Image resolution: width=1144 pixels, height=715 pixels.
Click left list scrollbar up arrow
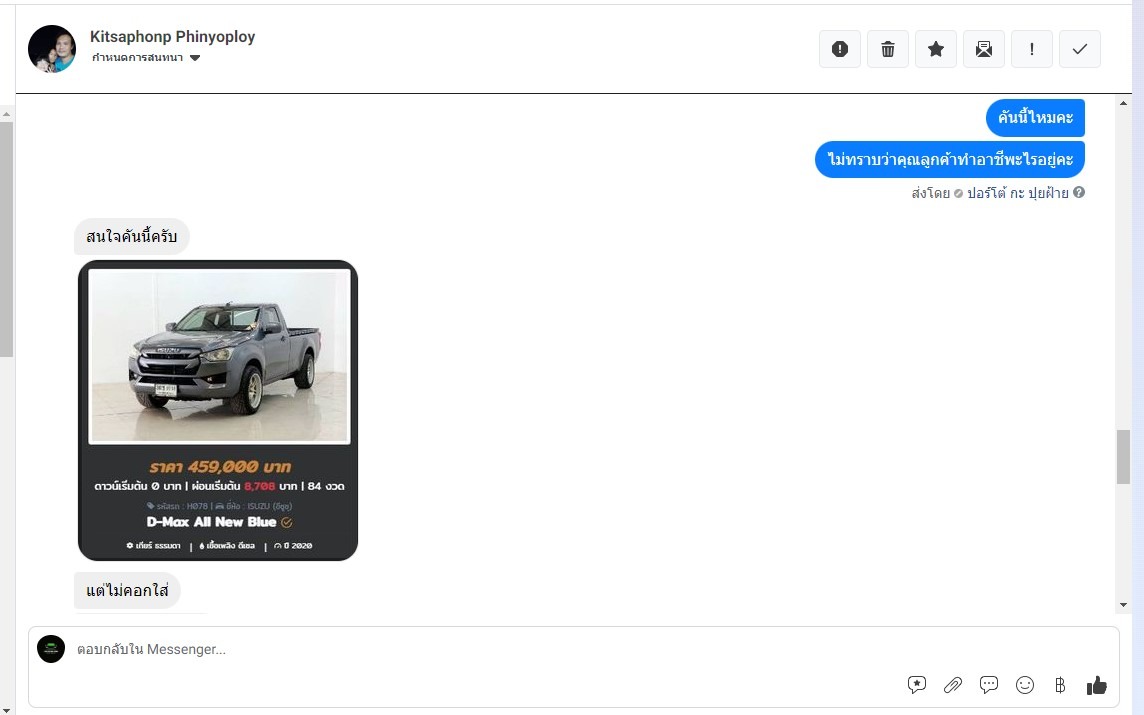(x=7, y=115)
